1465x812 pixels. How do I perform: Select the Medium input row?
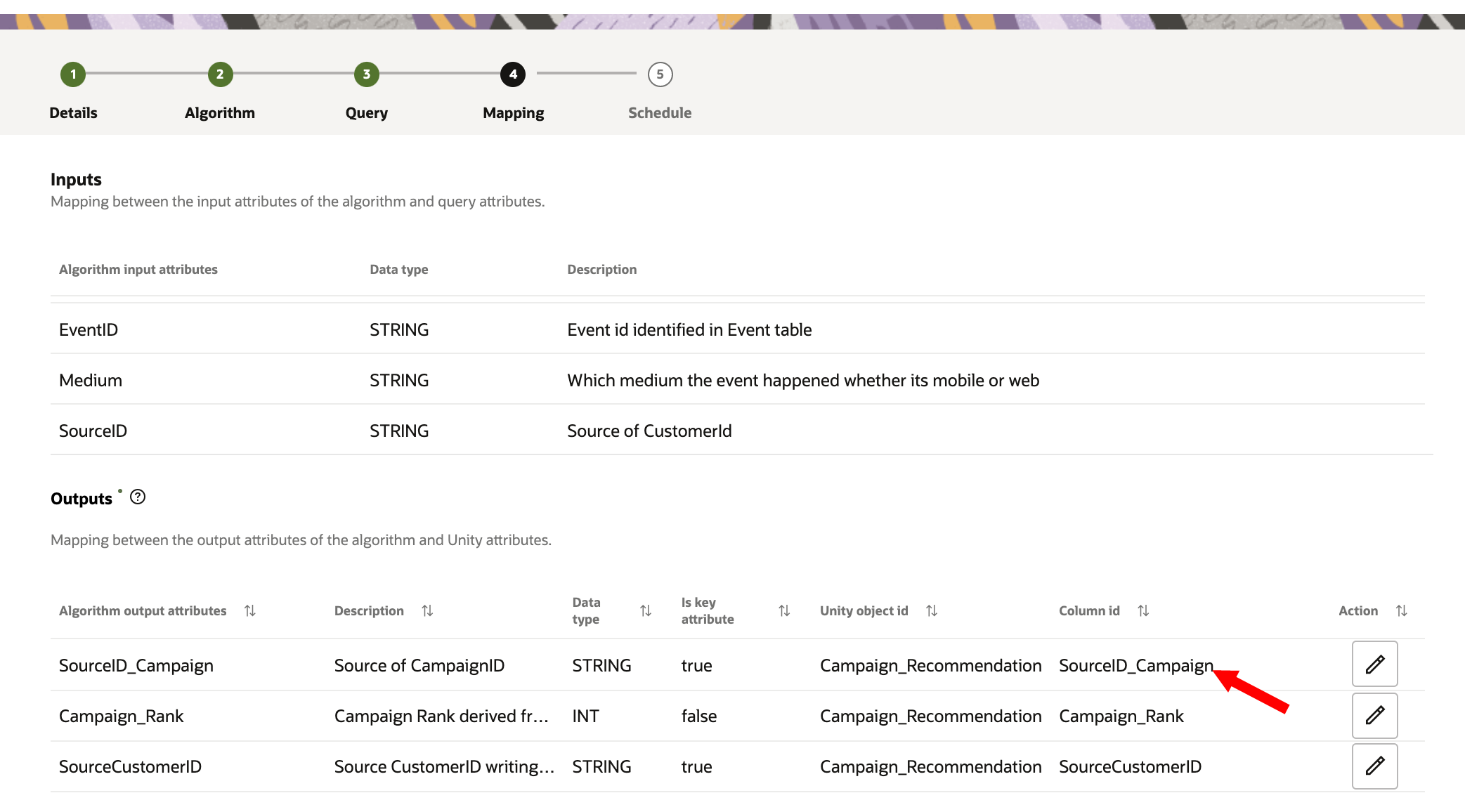tap(91, 380)
